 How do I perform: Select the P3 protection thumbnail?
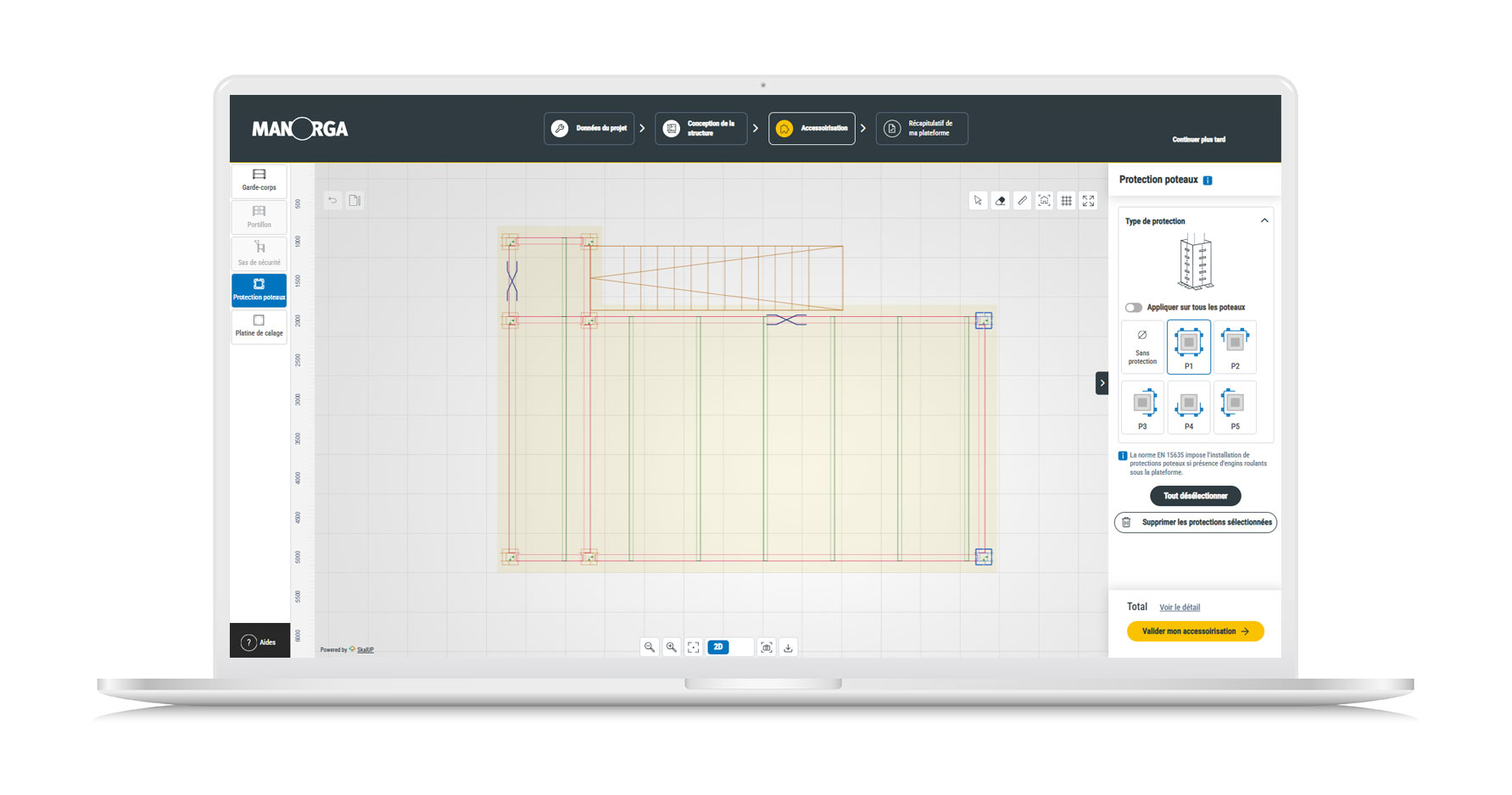pyautogui.click(x=1142, y=408)
